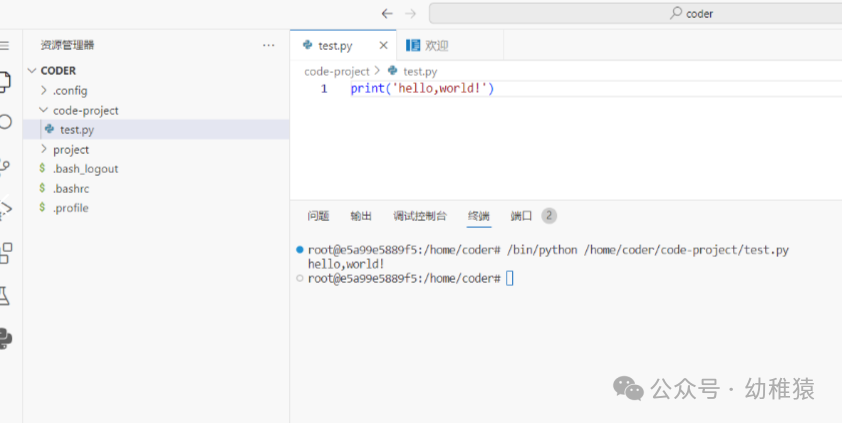This screenshot has width=842, height=423.
Task: Collapse the code-project folder
Action: click(156, 111)
